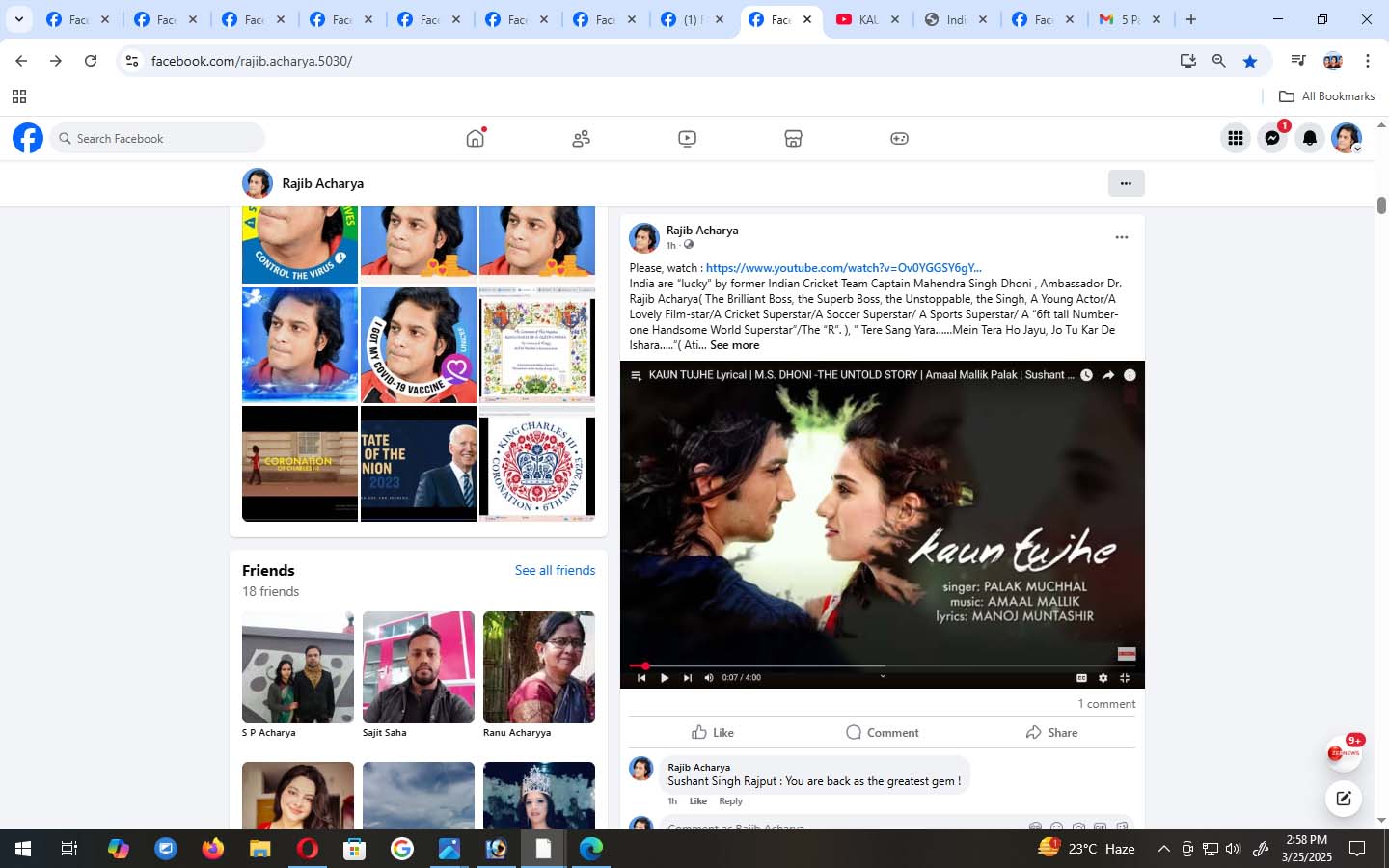This screenshot has height=868, width=1389.
Task: Go back to previous page
Action: coord(21,61)
